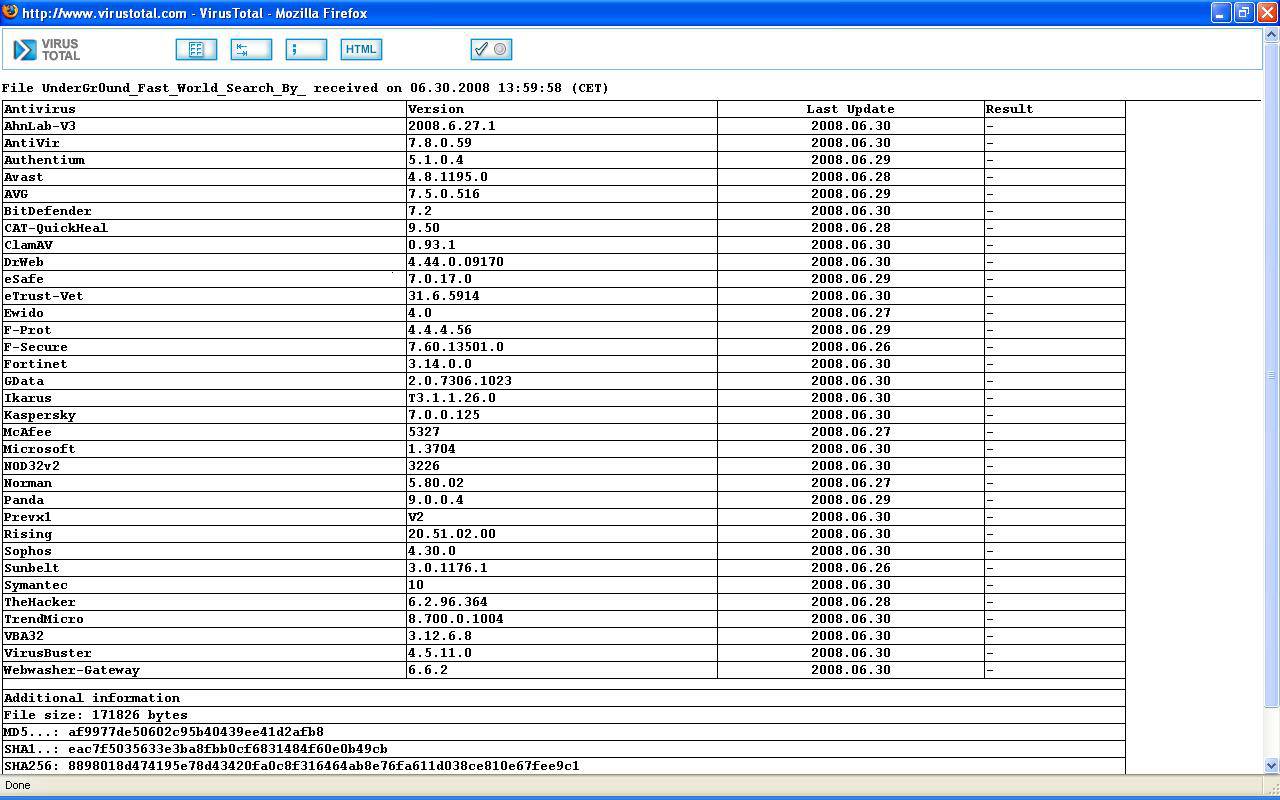This screenshot has height=800, width=1280.
Task: Click the Rising entry
Action: tap(28, 534)
